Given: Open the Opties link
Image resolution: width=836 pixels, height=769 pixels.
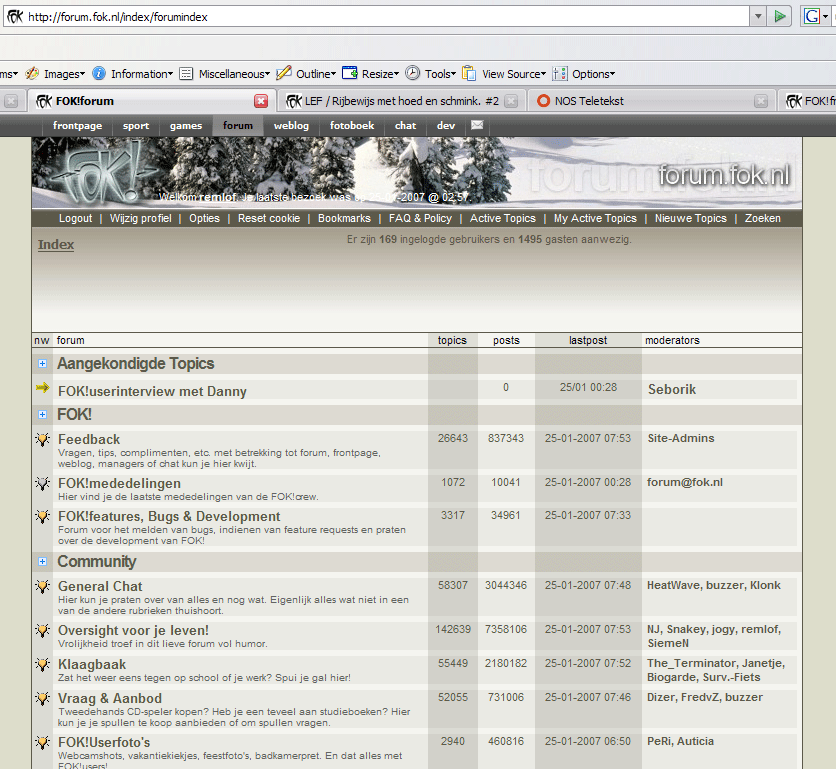Looking at the screenshot, I should (x=204, y=219).
